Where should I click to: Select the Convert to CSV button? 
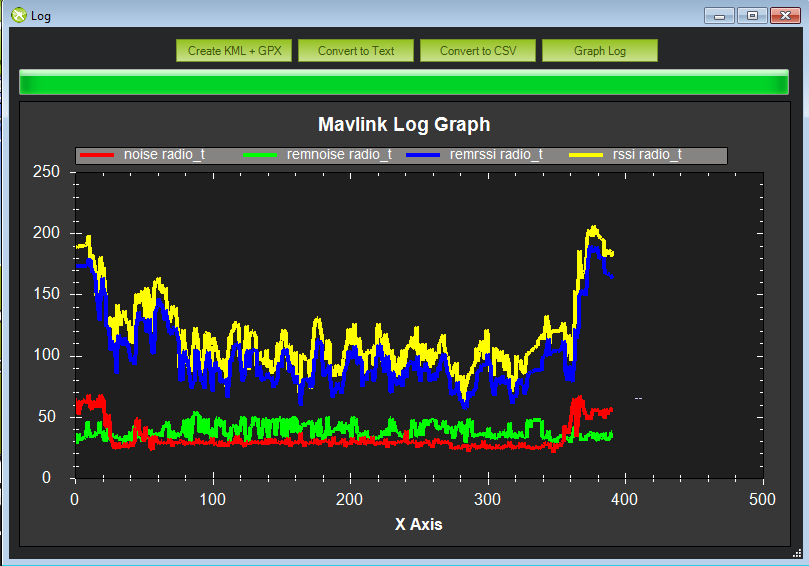coord(478,51)
